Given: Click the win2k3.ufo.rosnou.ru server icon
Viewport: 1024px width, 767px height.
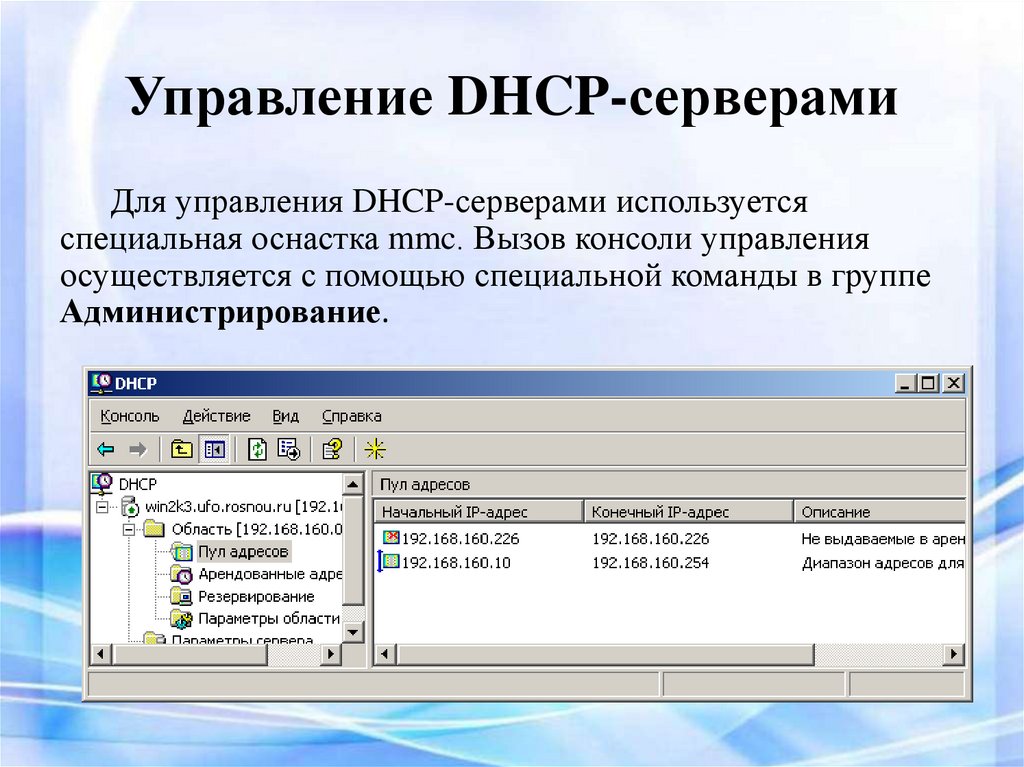Looking at the screenshot, I should [x=131, y=506].
